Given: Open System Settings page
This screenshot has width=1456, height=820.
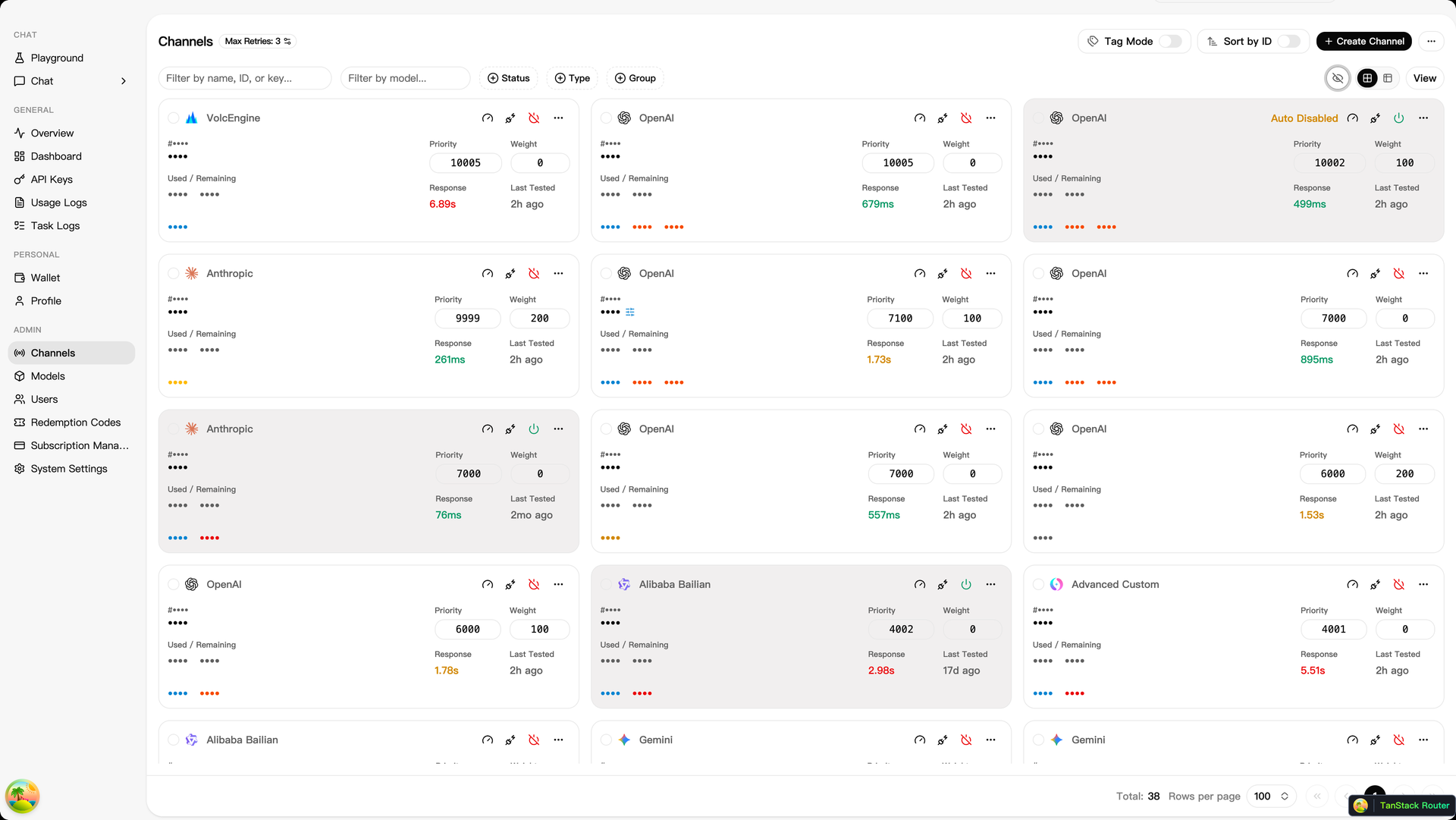Looking at the screenshot, I should (x=71, y=469).
